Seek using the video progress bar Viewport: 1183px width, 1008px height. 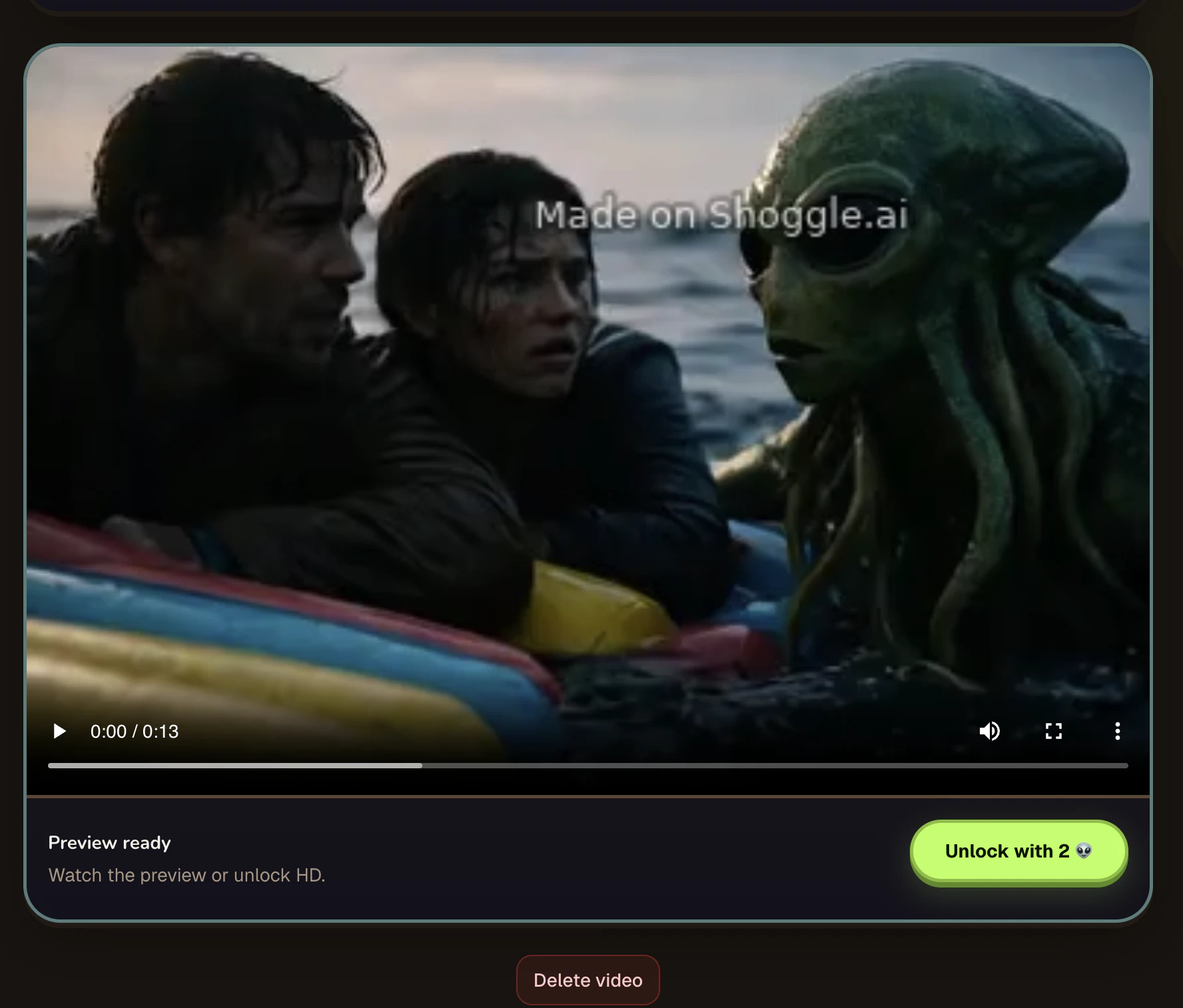click(588, 766)
